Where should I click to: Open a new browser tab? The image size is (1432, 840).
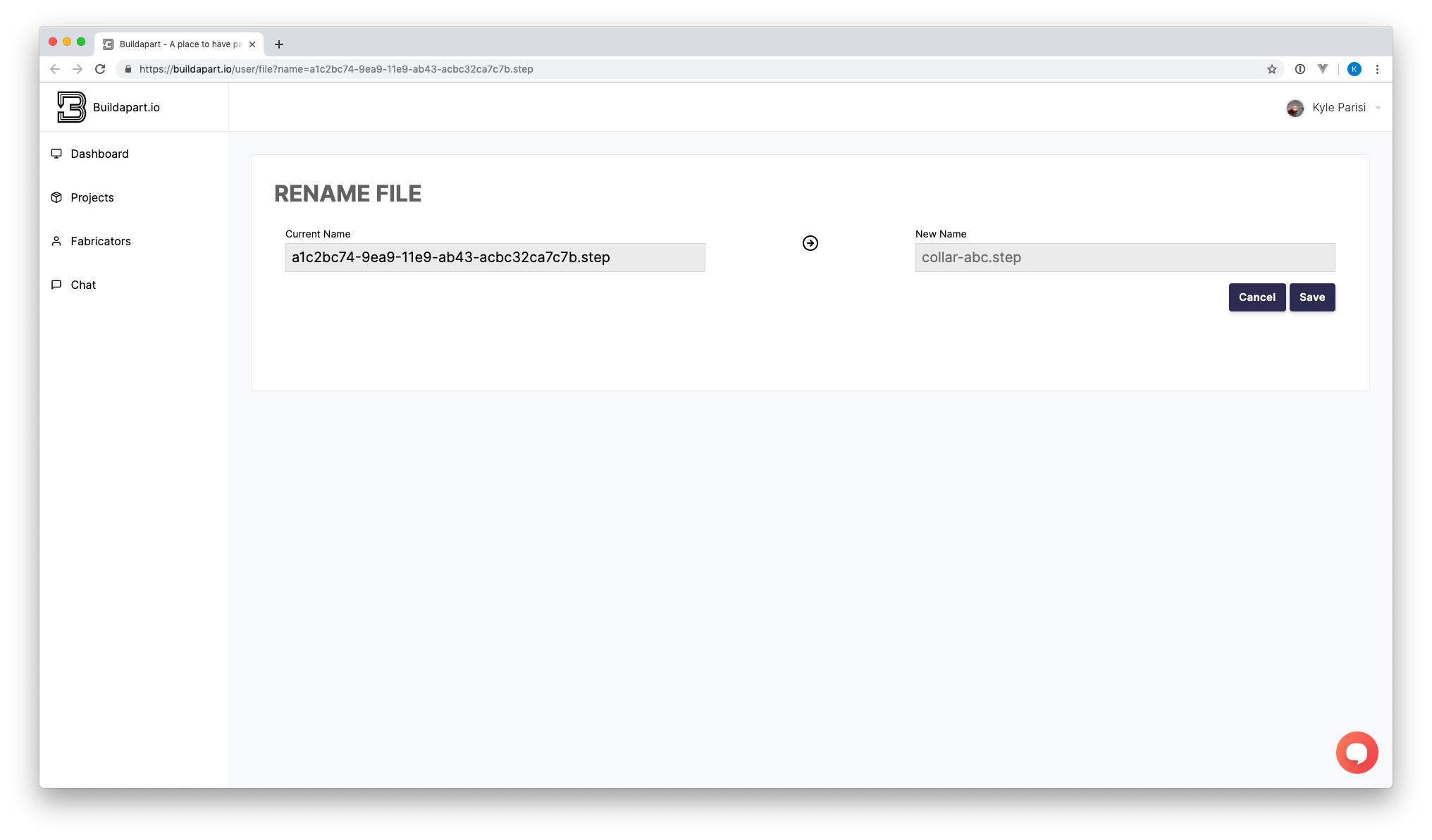(279, 44)
